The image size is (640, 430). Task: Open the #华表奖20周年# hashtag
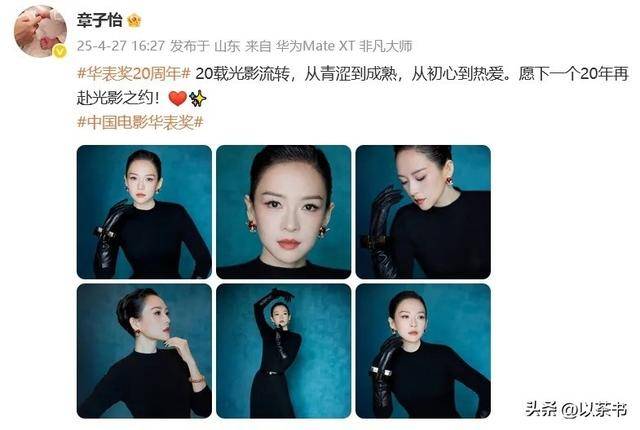(134, 74)
